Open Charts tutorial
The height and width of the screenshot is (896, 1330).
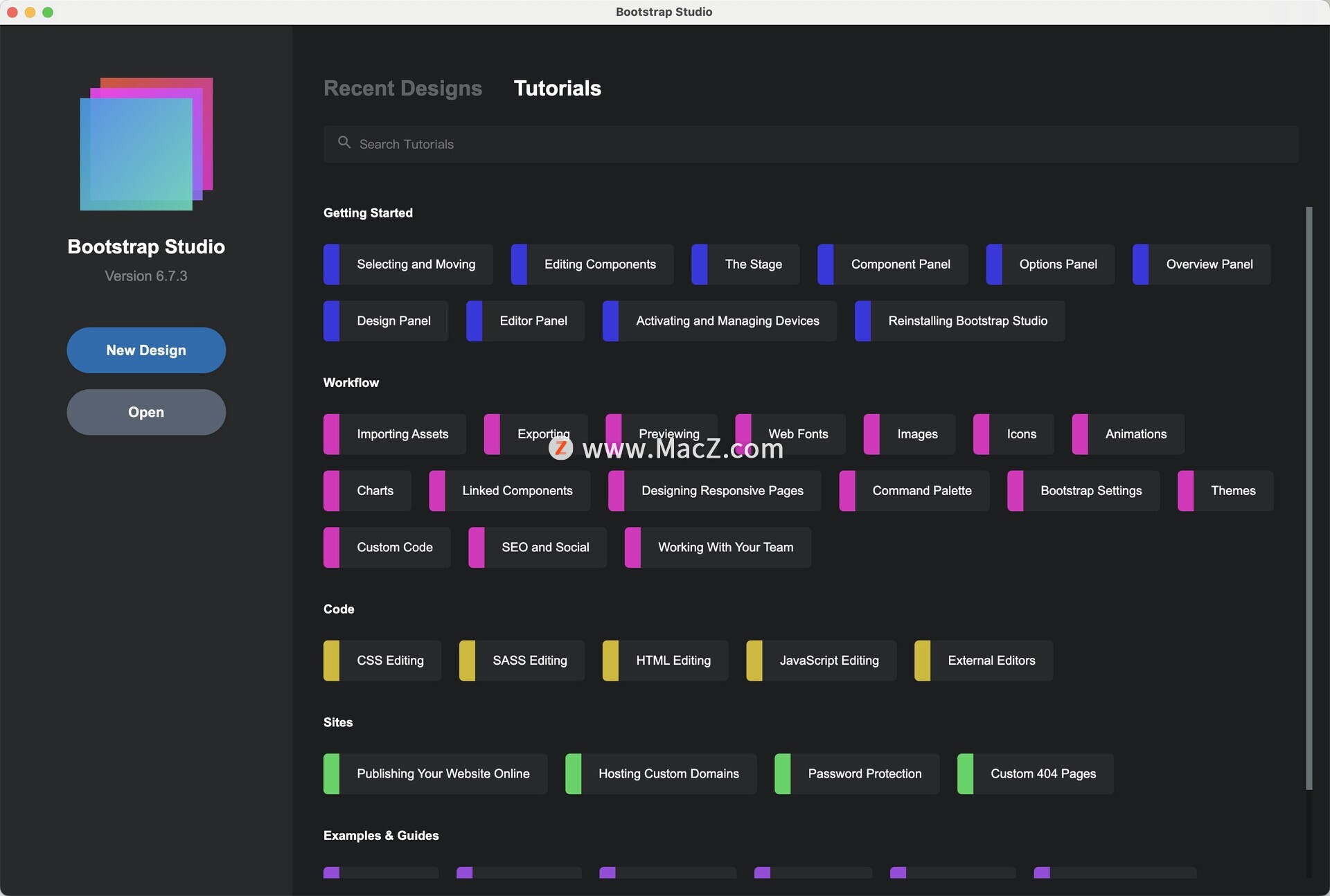[367, 491]
